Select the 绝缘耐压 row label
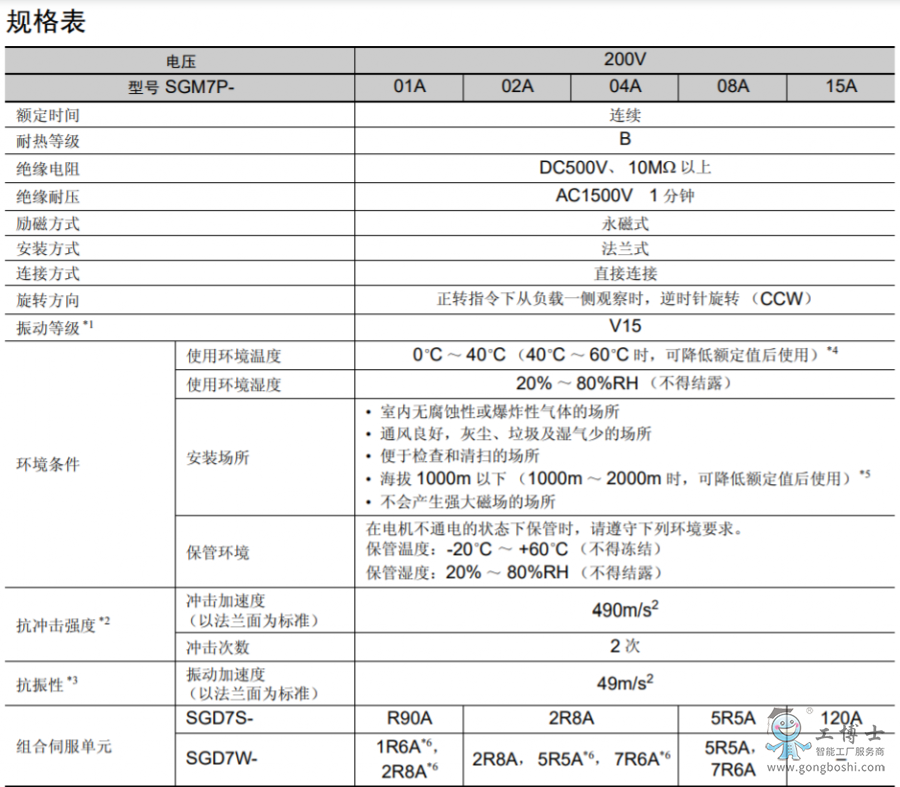Image resolution: width=900 pixels, height=787 pixels. [x=48, y=197]
